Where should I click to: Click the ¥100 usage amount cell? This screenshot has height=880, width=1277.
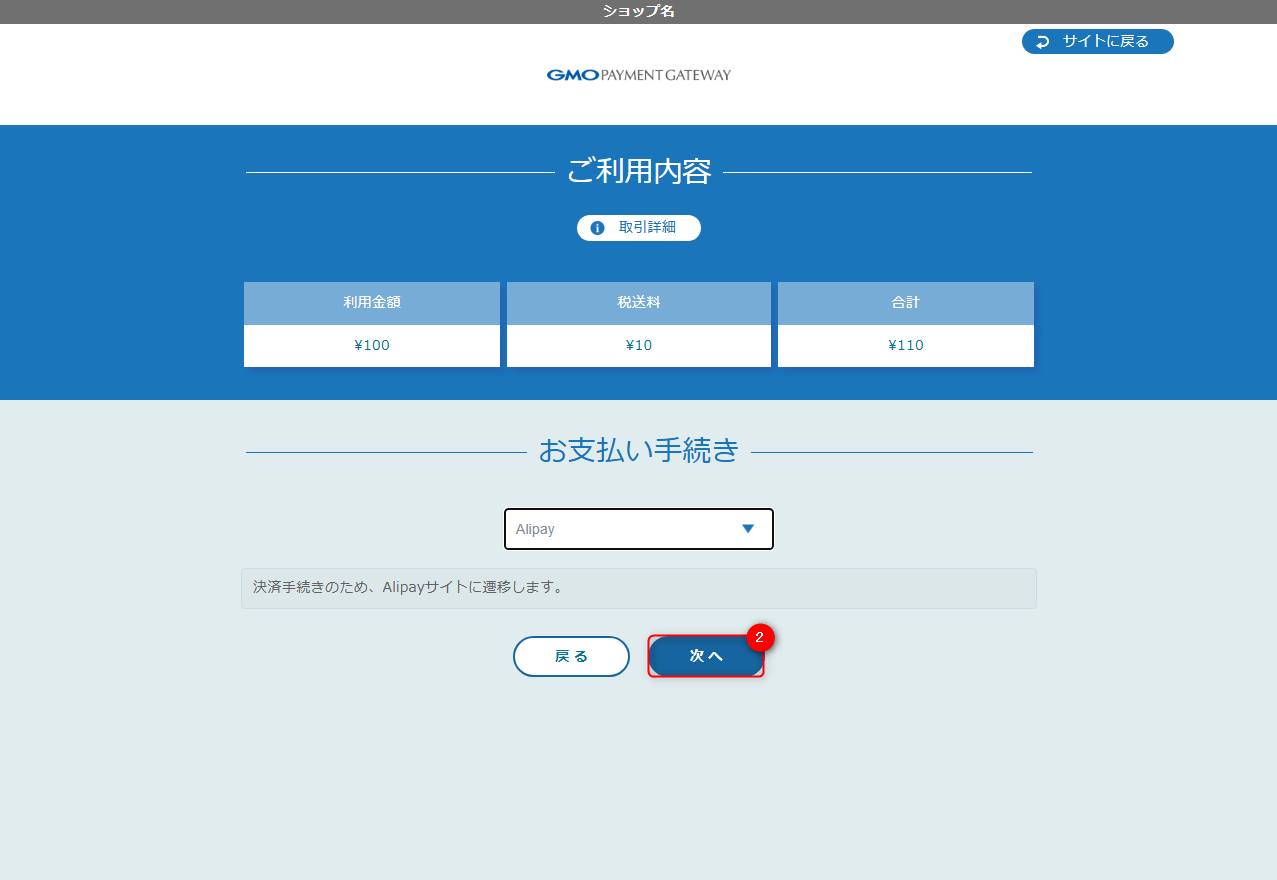coord(371,346)
